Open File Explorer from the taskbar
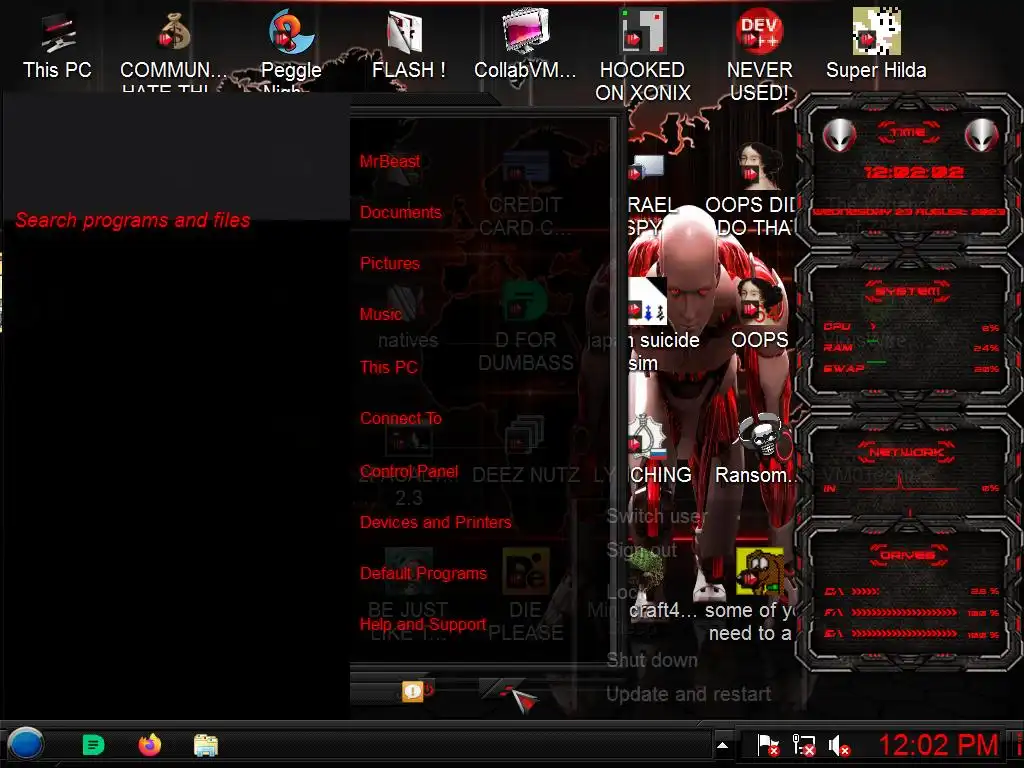This screenshot has height=768, width=1024. (x=206, y=745)
